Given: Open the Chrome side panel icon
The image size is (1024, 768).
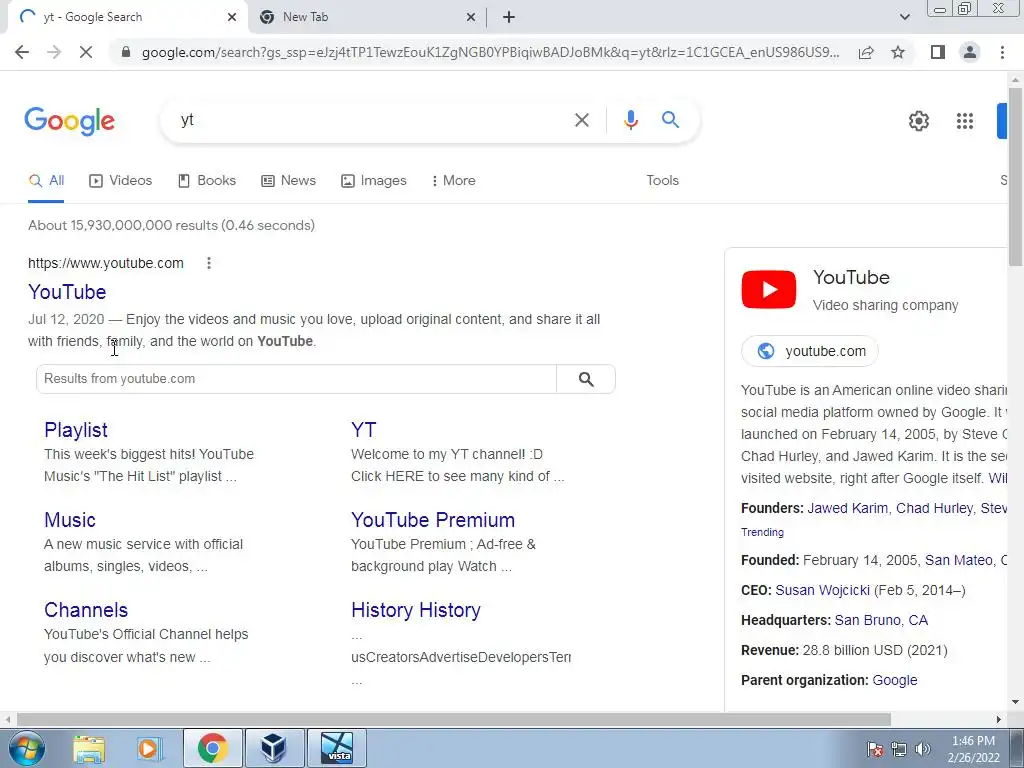Looking at the screenshot, I should (x=938, y=52).
